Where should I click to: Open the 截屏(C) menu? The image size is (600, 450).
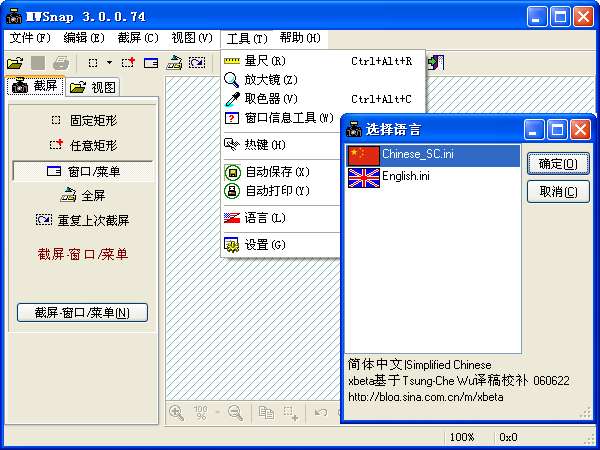tap(138, 38)
